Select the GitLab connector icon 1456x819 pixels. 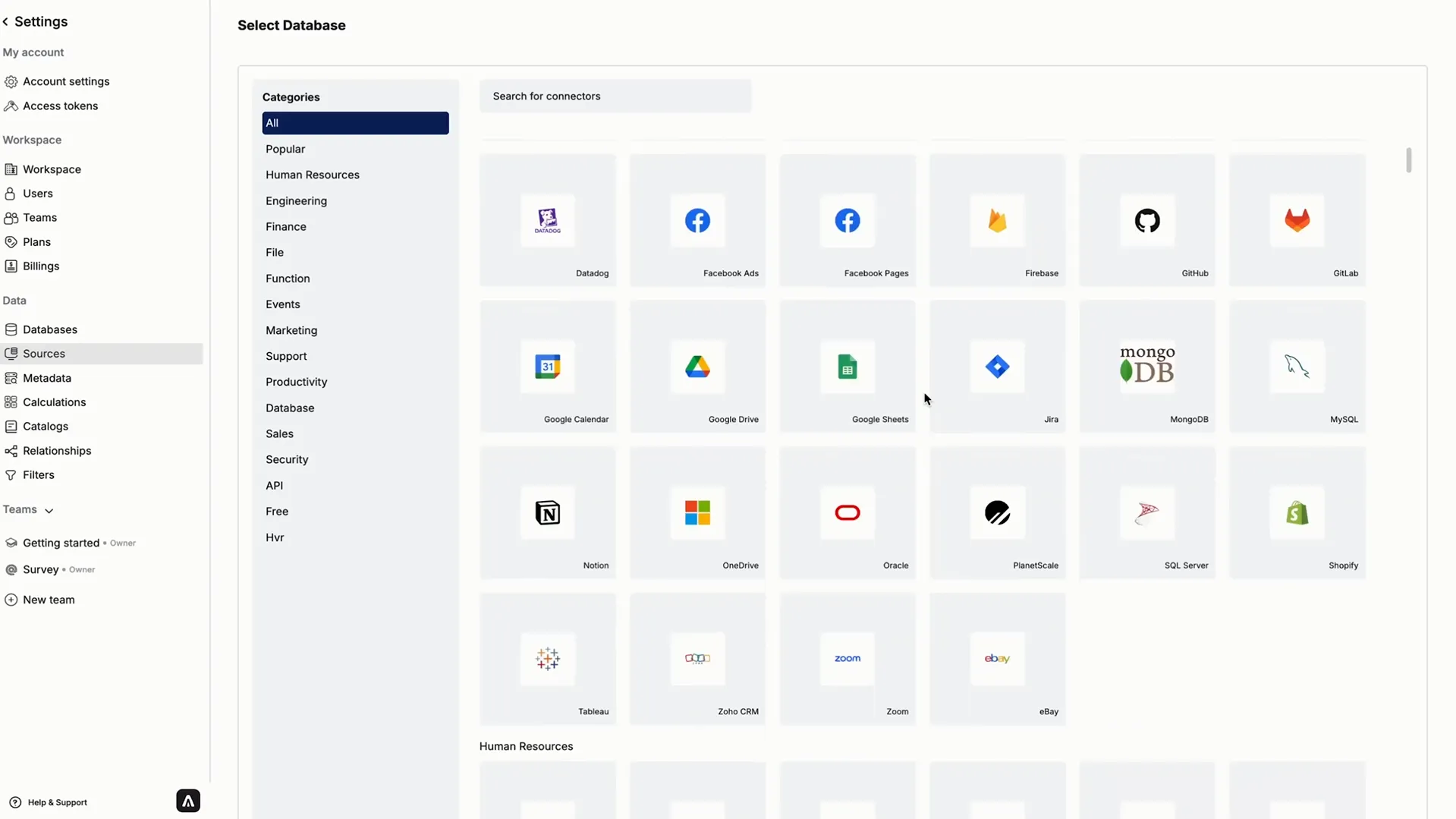(1297, 221)
